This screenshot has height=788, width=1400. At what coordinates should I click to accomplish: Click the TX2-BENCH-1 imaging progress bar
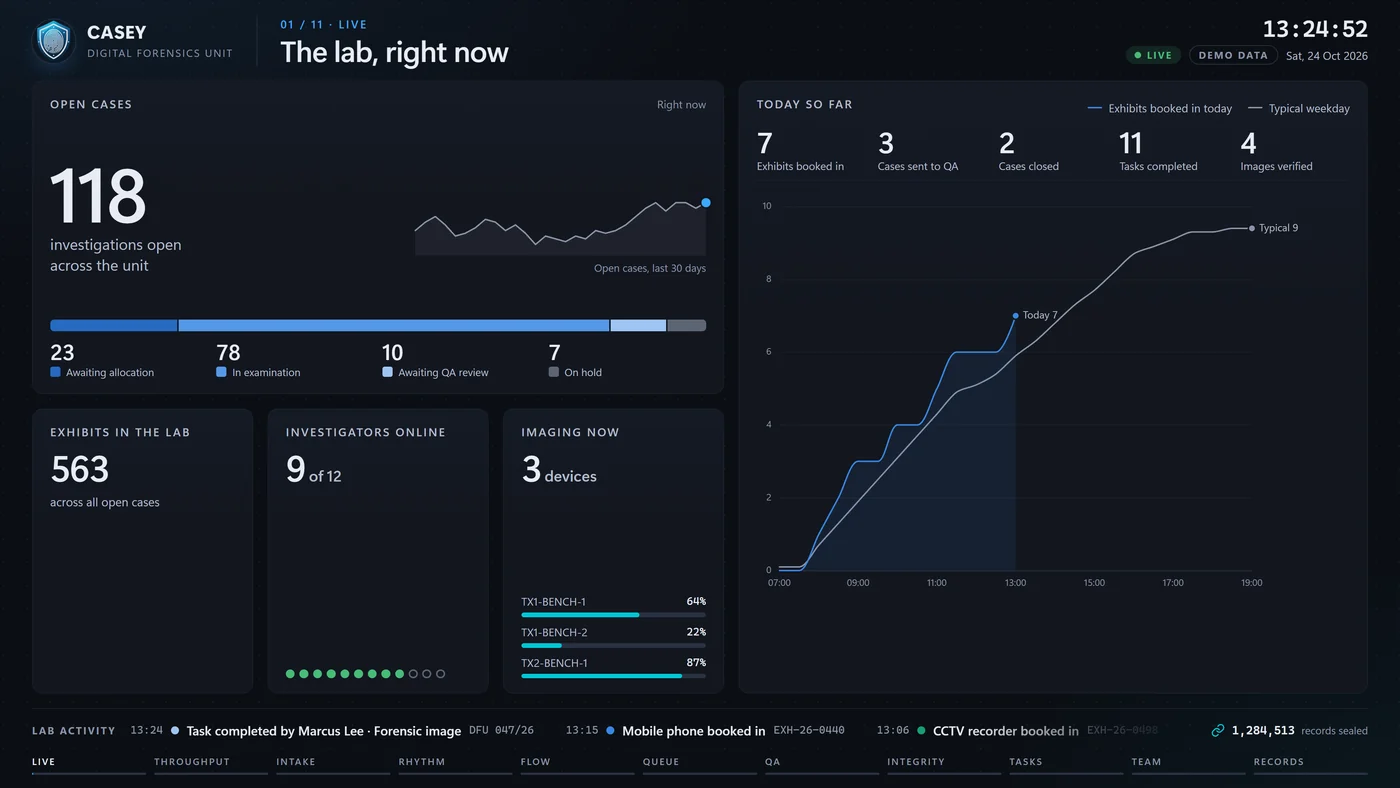point(613,676)
